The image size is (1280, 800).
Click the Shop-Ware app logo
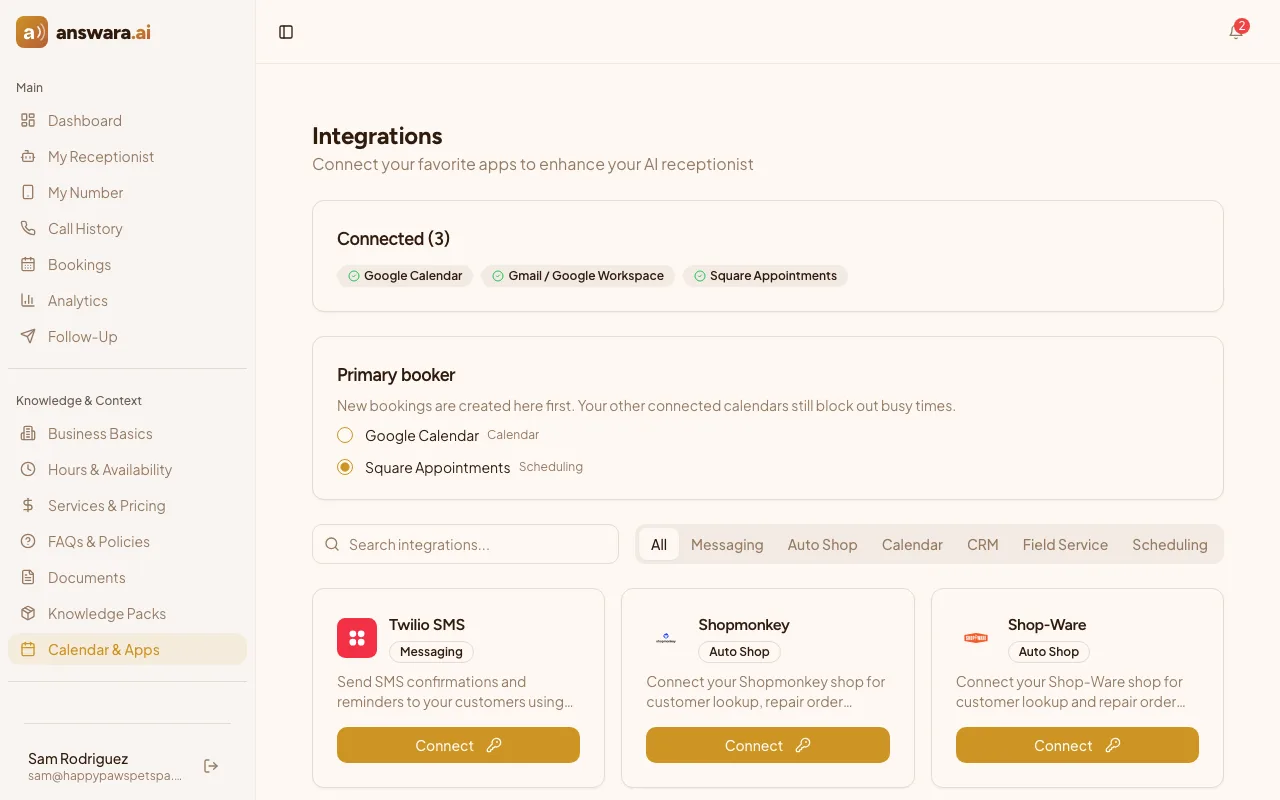coord(976,638)
